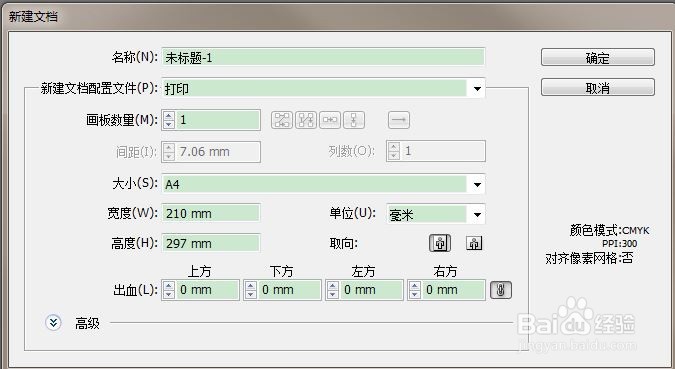The height and width of the screenshot is (369, 675).
Task: Click the right-to-left layout arrow icon
Action: tap(399, 120)
